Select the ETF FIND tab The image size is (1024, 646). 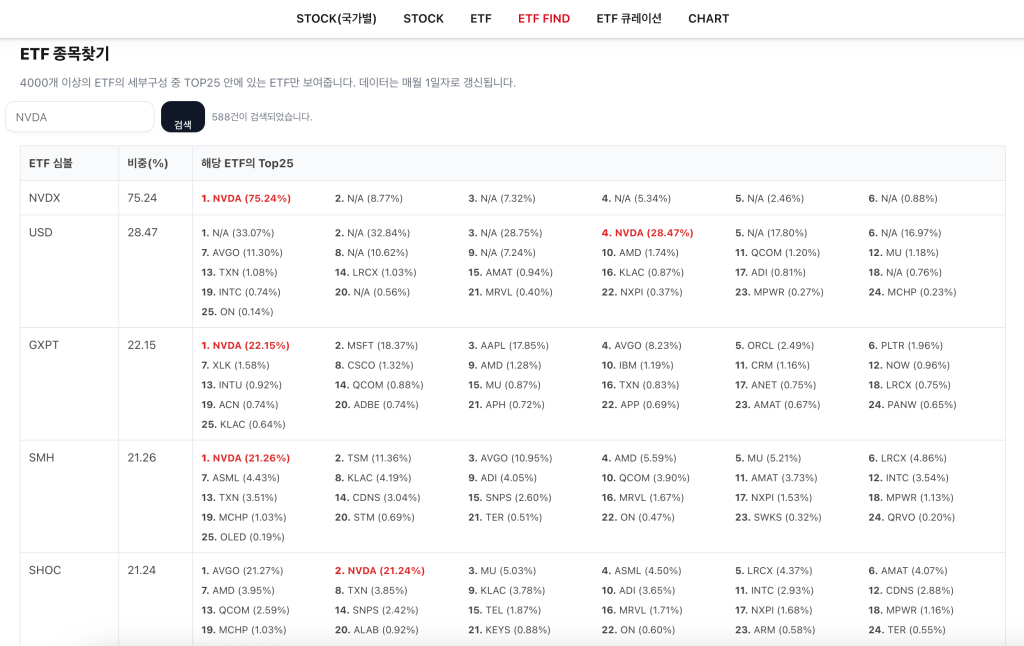point(544,19)
